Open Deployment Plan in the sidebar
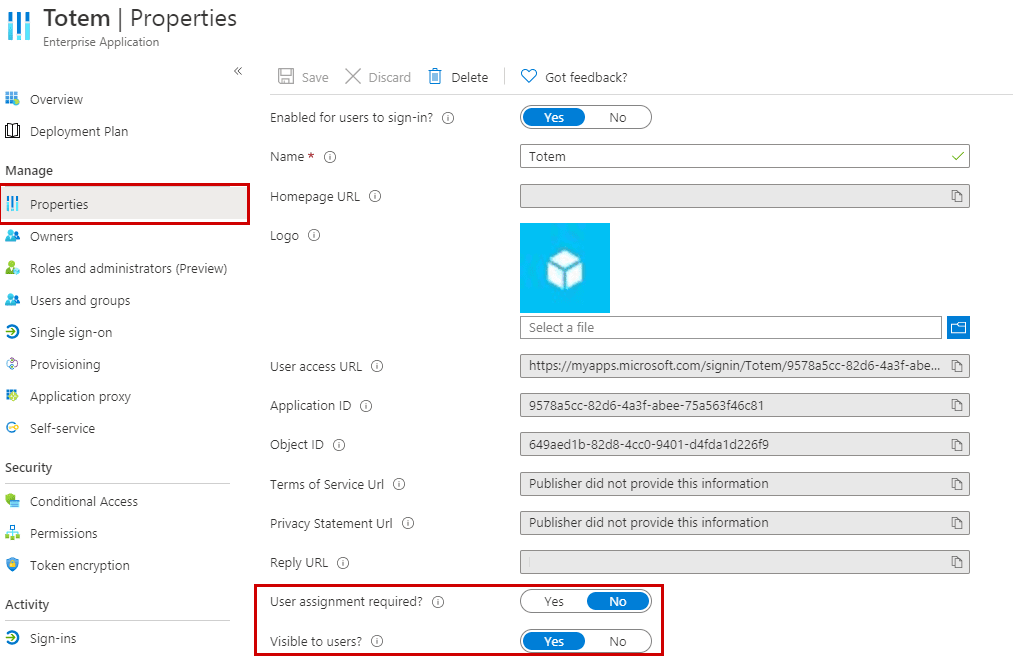 79,131
